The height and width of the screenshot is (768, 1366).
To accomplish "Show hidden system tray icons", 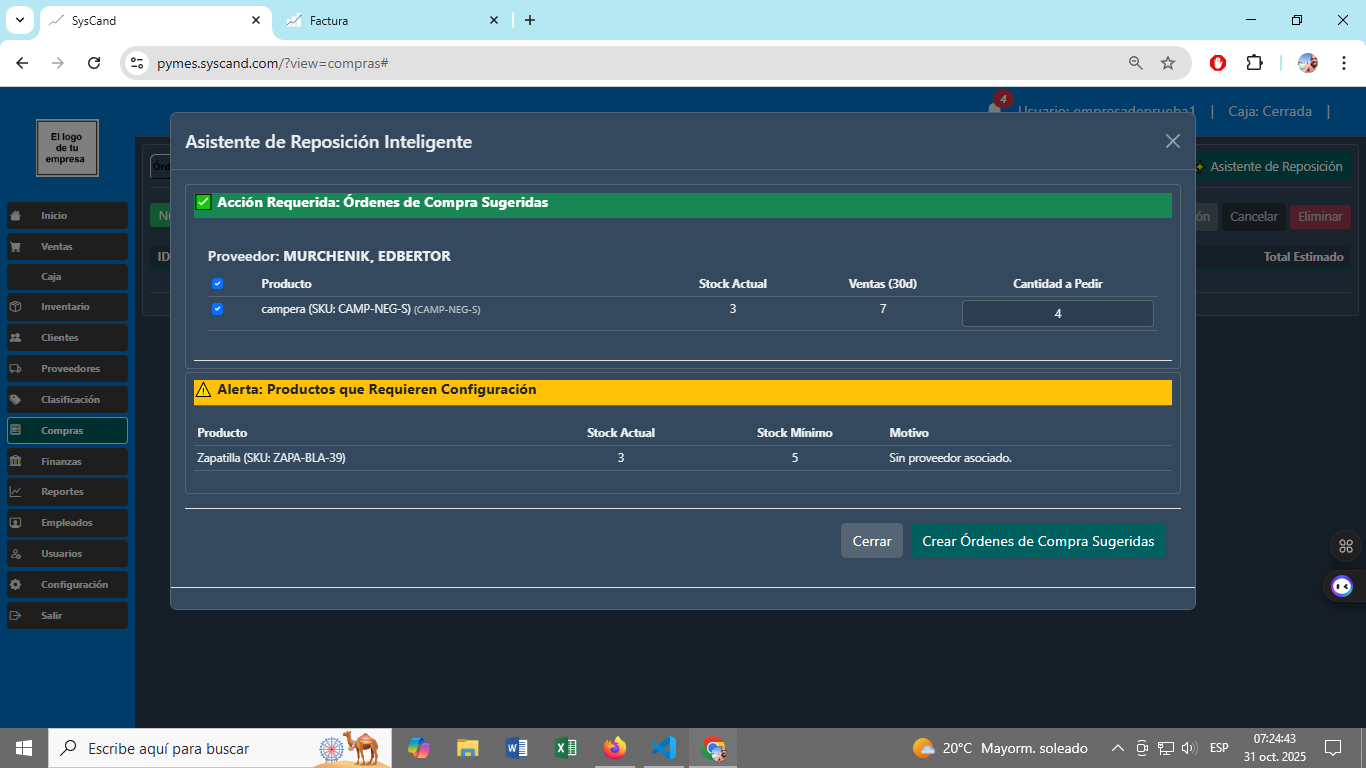I will click(1118, 748).
